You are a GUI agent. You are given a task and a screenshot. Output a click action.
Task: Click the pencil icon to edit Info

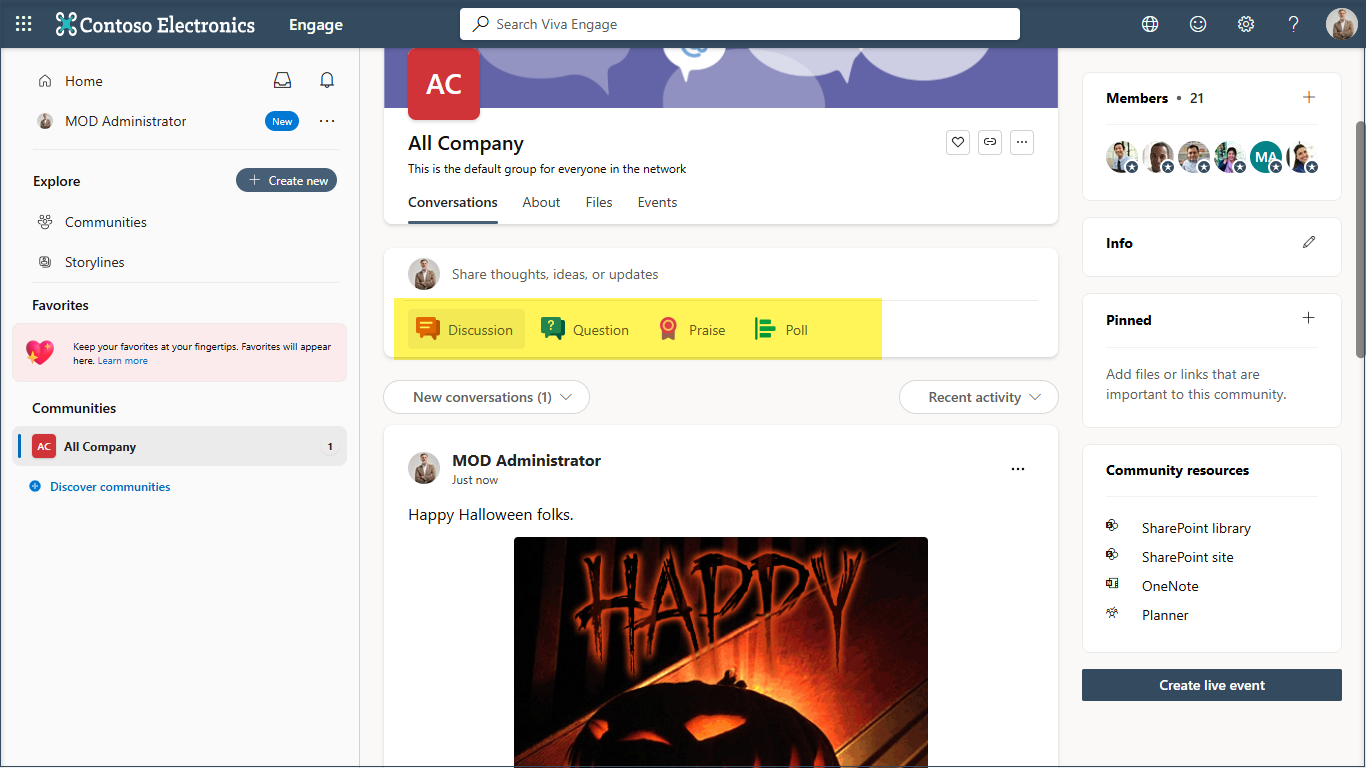[1309, 242]
